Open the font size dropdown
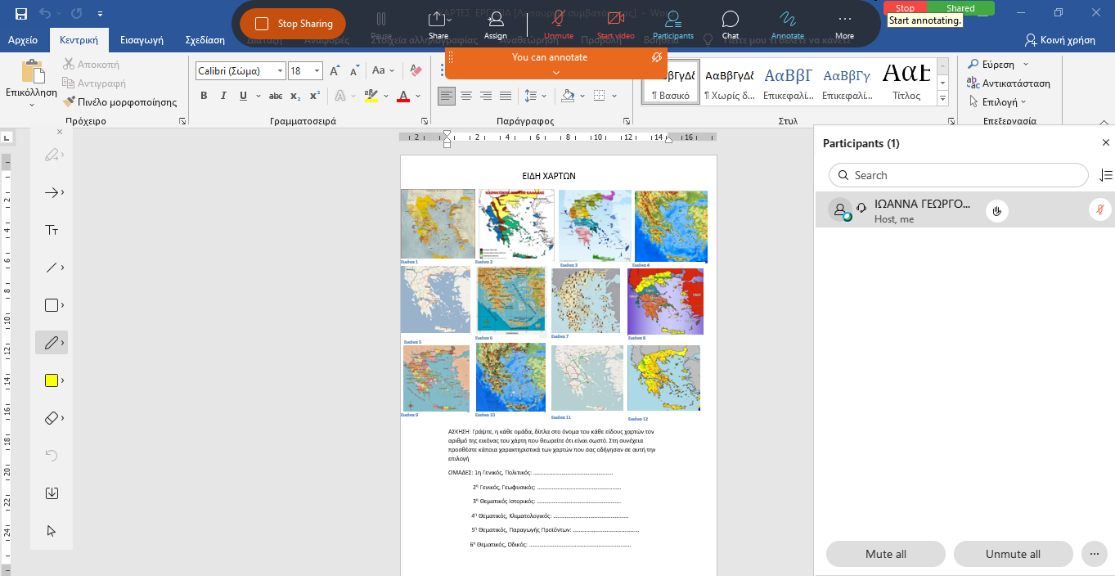 click(317, 70)
